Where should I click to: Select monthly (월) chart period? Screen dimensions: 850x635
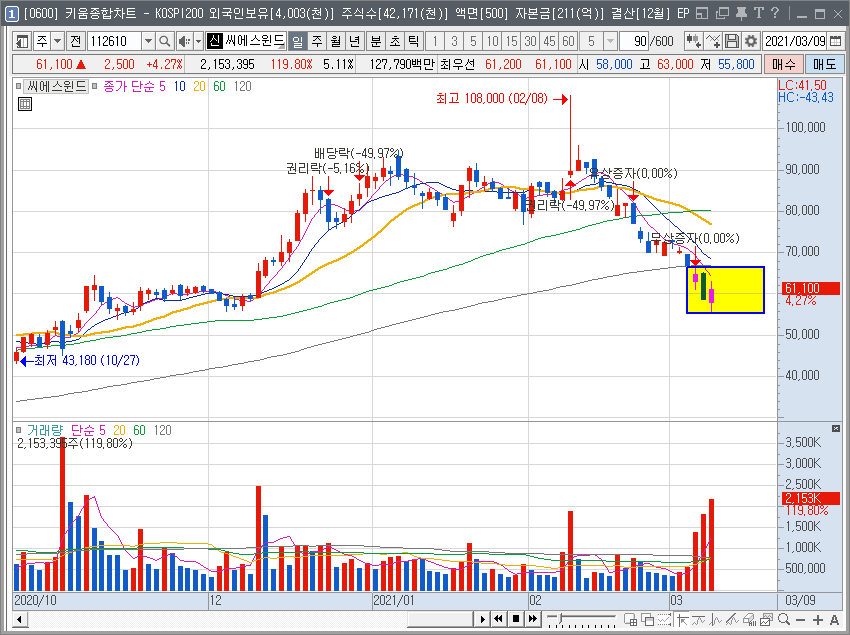tap(336, 41)
